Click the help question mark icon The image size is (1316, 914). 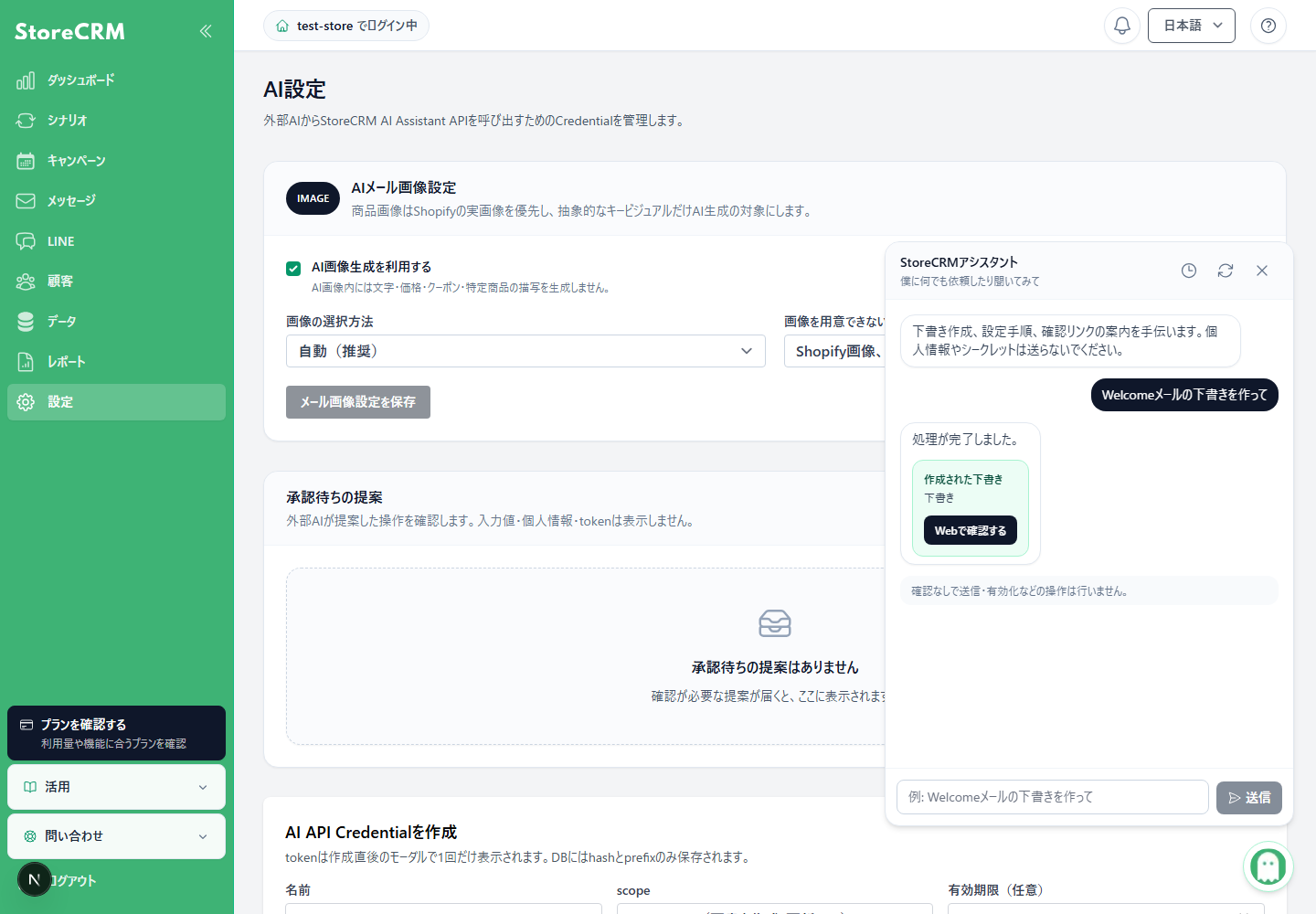pos(1268,26)
